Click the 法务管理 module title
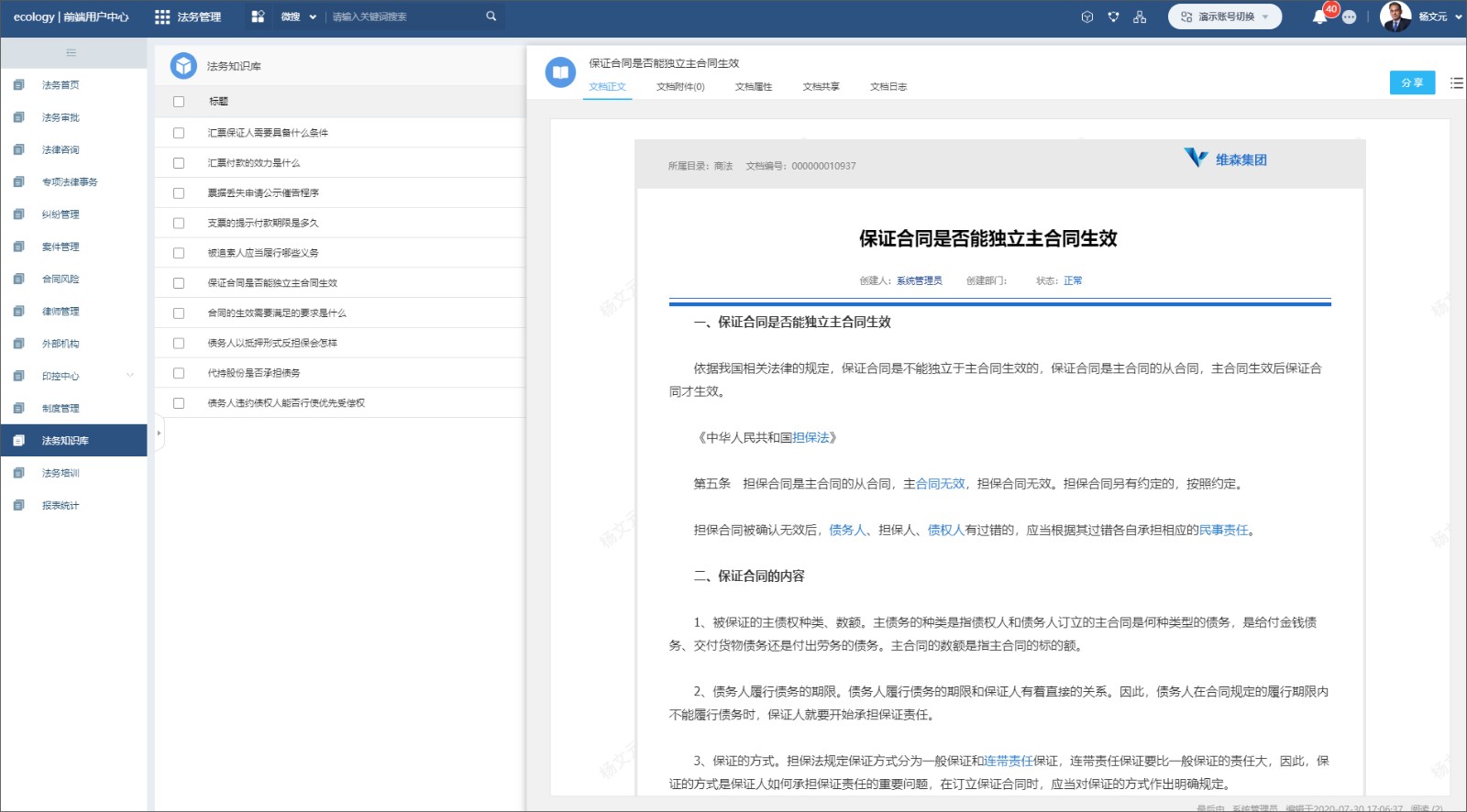This screenshot has width=1467, height=812. click(199, 16)
